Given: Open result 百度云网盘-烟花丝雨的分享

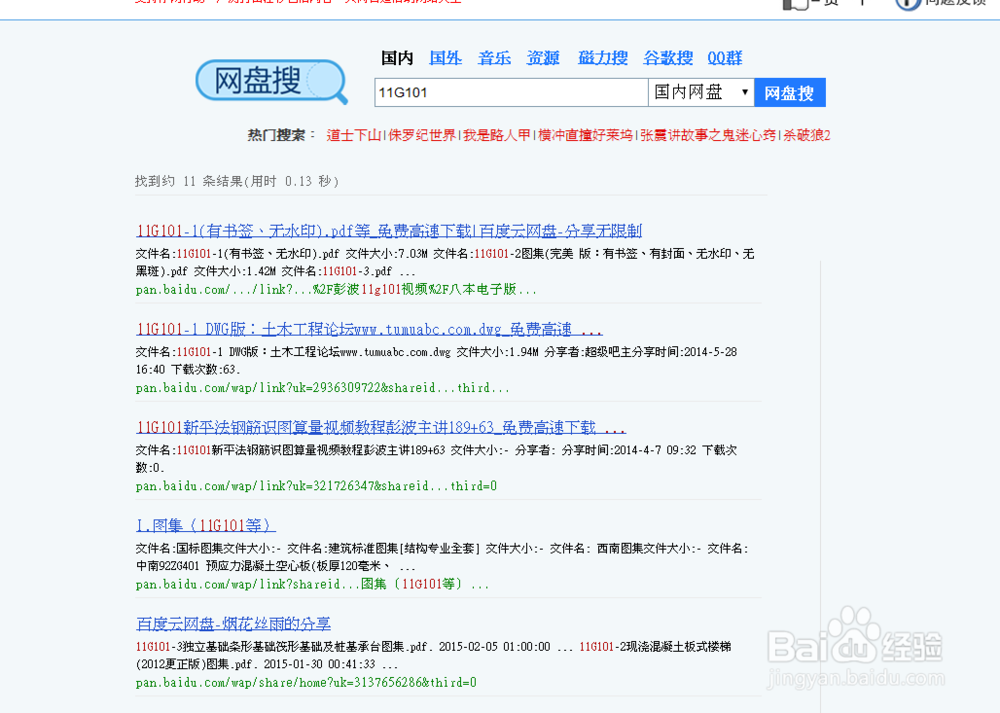Looking at the screenshot, I should point(233,623).
